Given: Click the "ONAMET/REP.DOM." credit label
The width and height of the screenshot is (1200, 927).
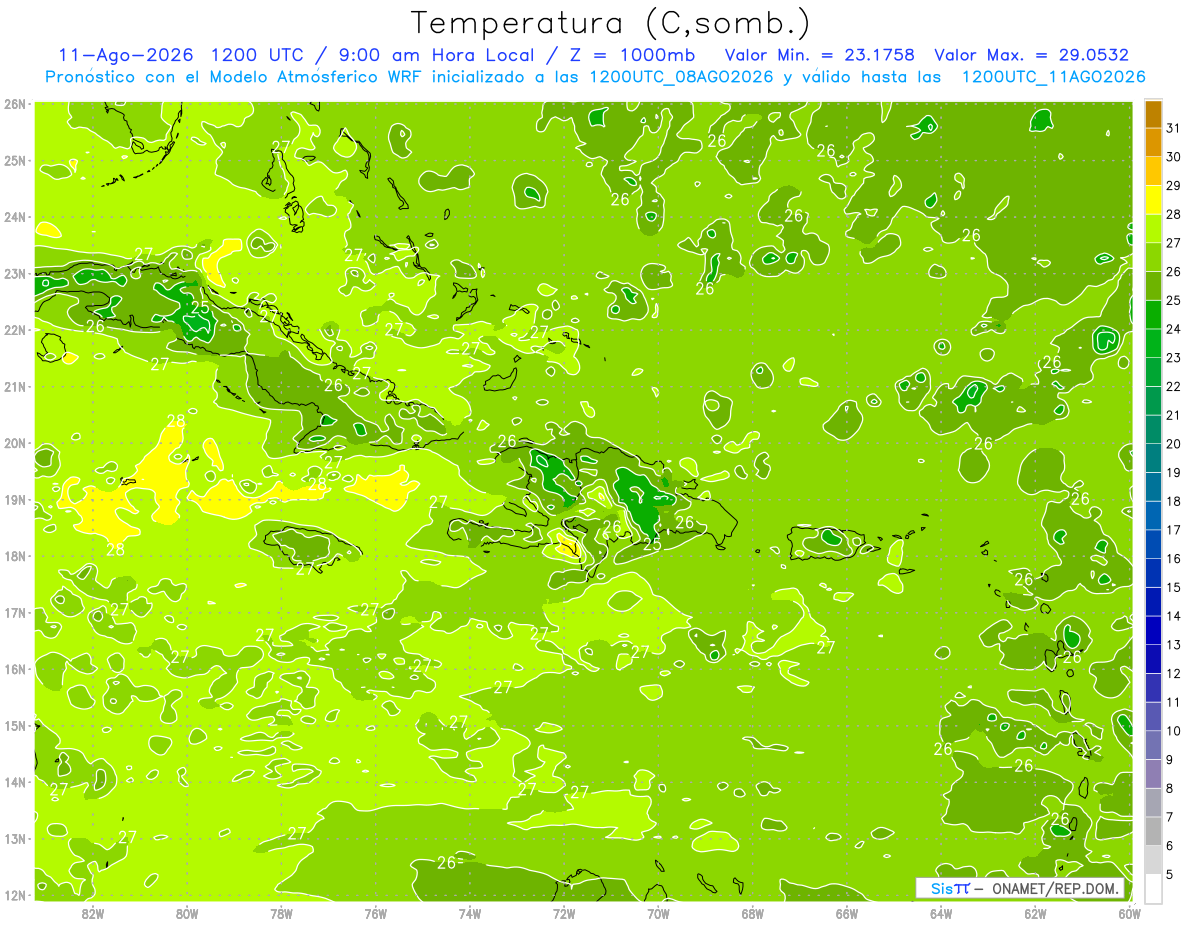Looking at the screenshot, I should pos(1054,889).
